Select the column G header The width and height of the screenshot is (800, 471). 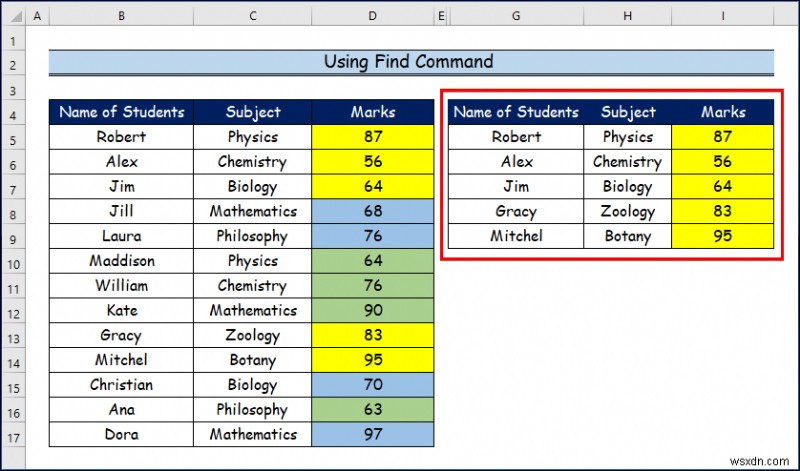[515, 18]
